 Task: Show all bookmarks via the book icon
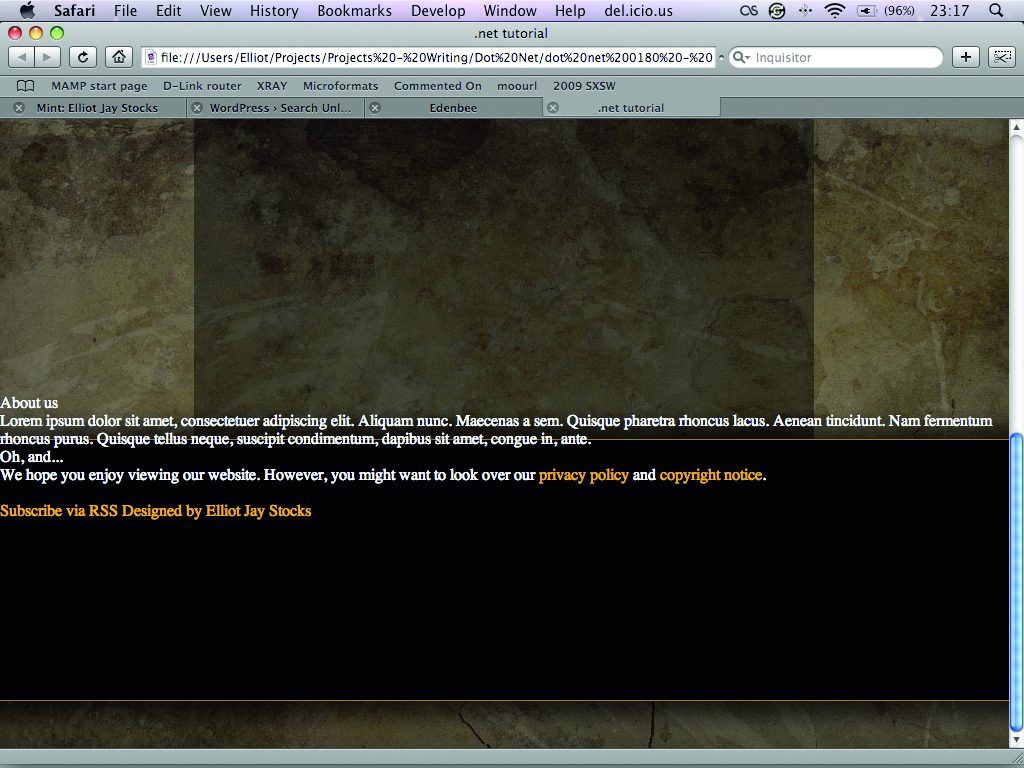(x=25, y=86)
